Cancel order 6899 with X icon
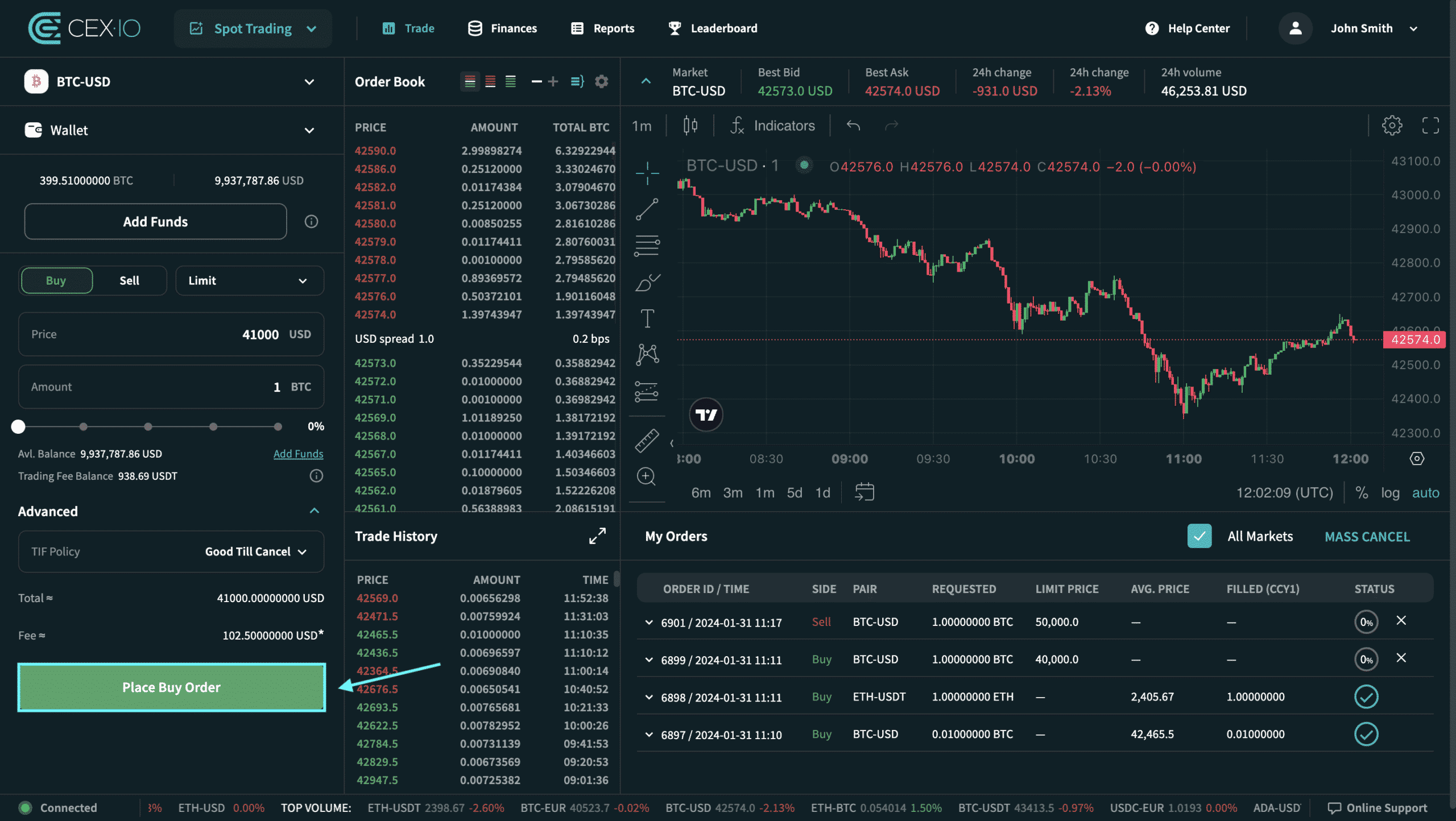 (1401, 658)
